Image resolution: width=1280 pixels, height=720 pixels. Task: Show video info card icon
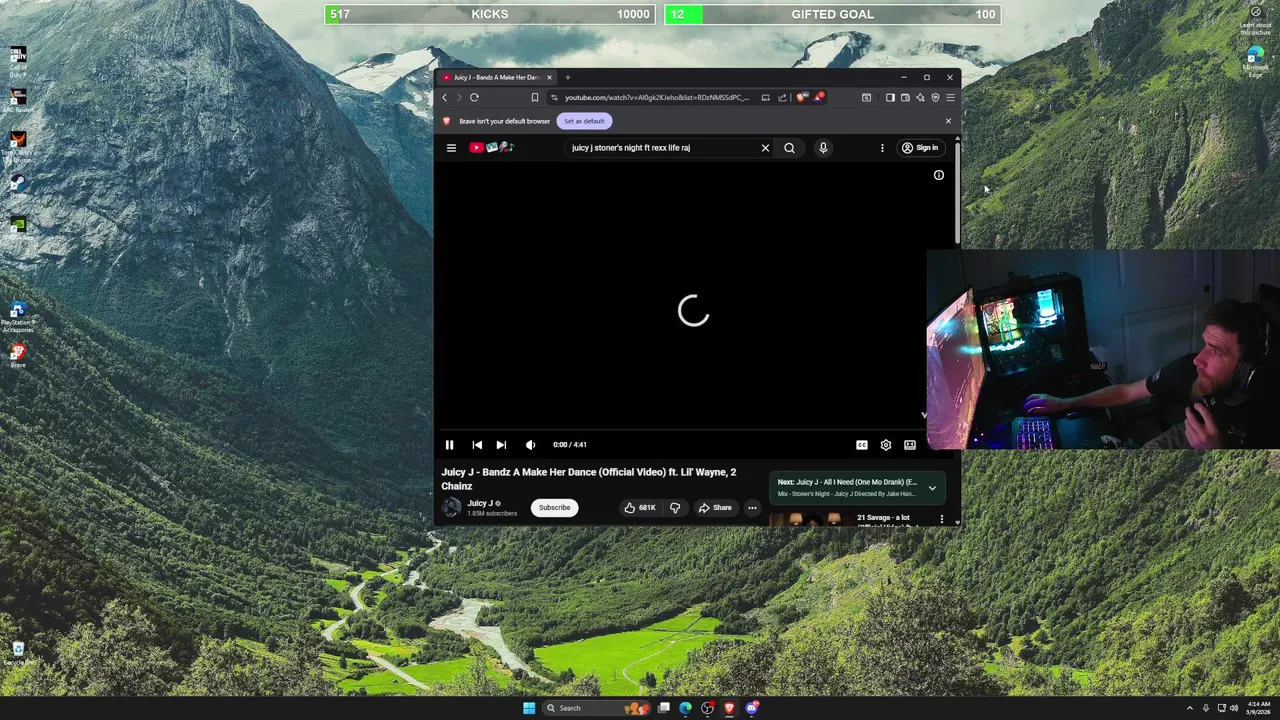pyautogui.click(x=939, y=175)
